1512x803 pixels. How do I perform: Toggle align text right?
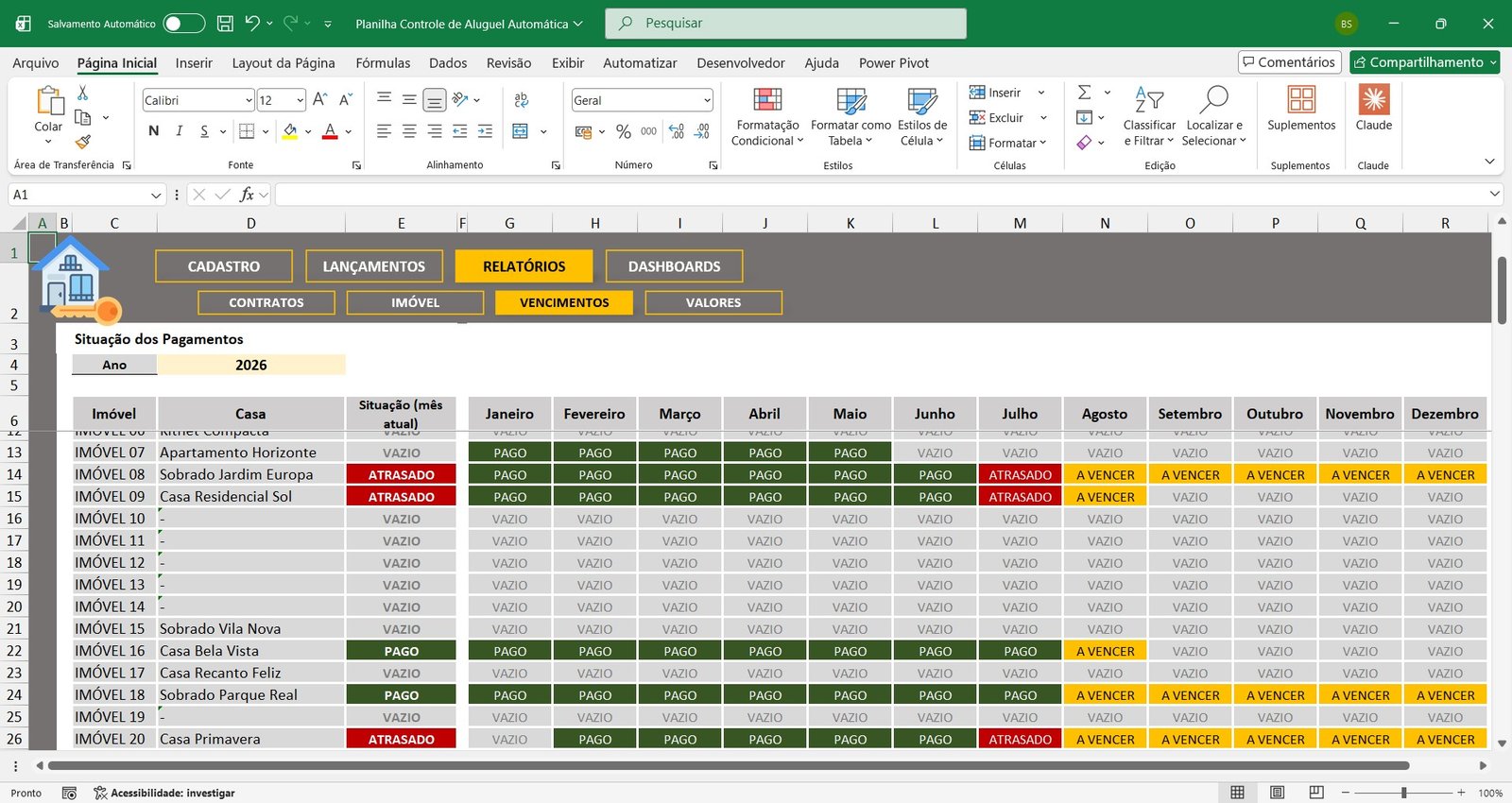coord(434,131)
